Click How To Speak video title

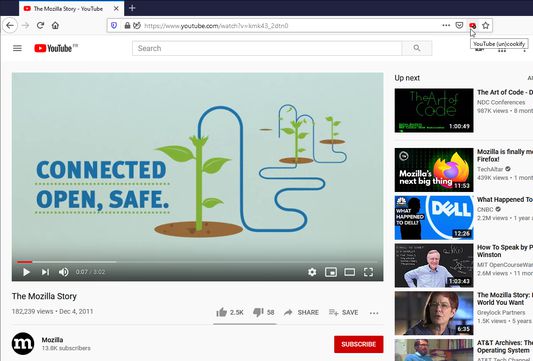(505, 251)
